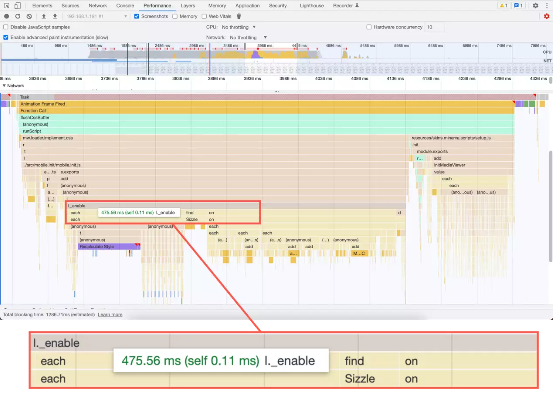
Task: Select the runScript flame entry
Action: (267, 131)
